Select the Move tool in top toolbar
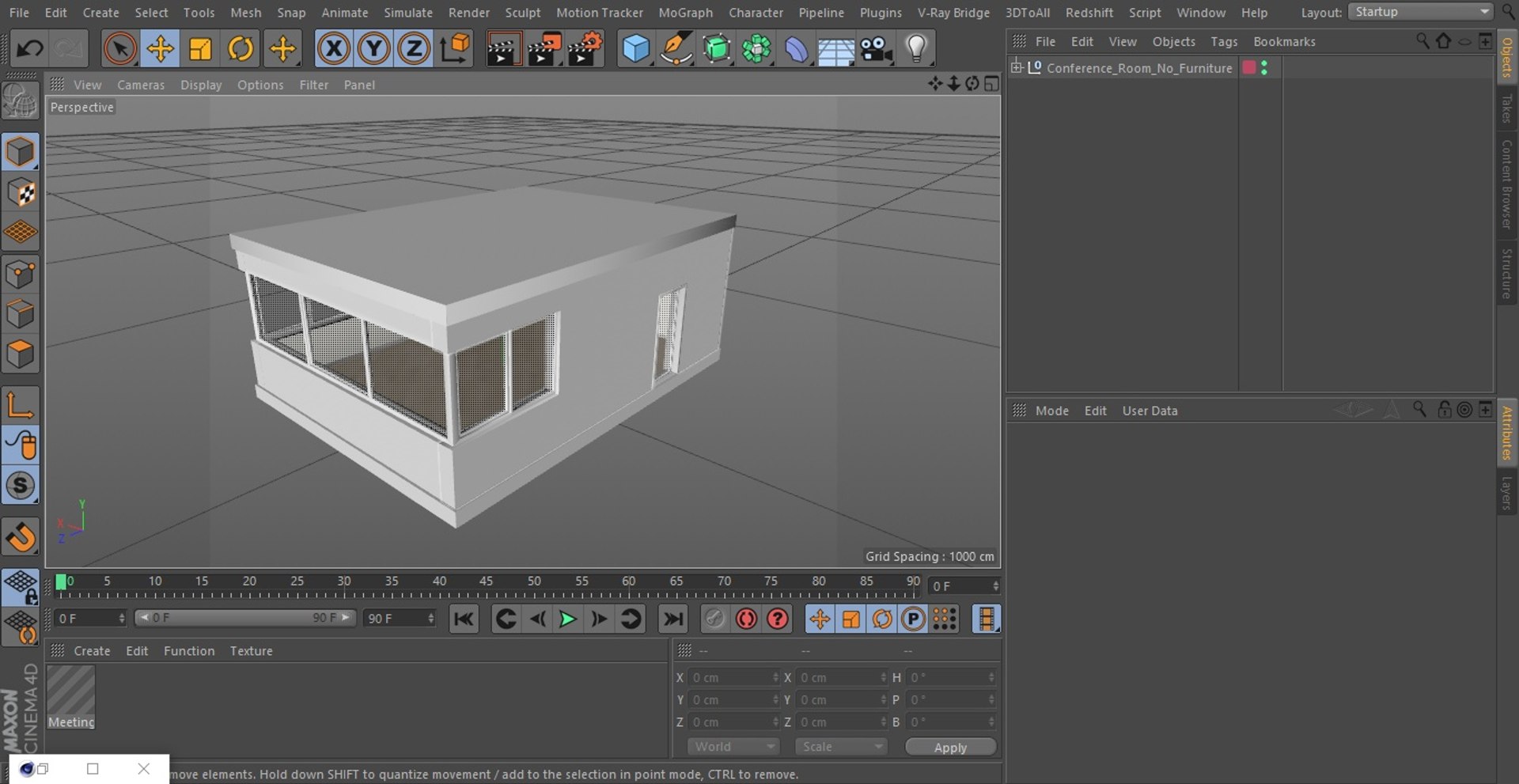 point(160,49)
